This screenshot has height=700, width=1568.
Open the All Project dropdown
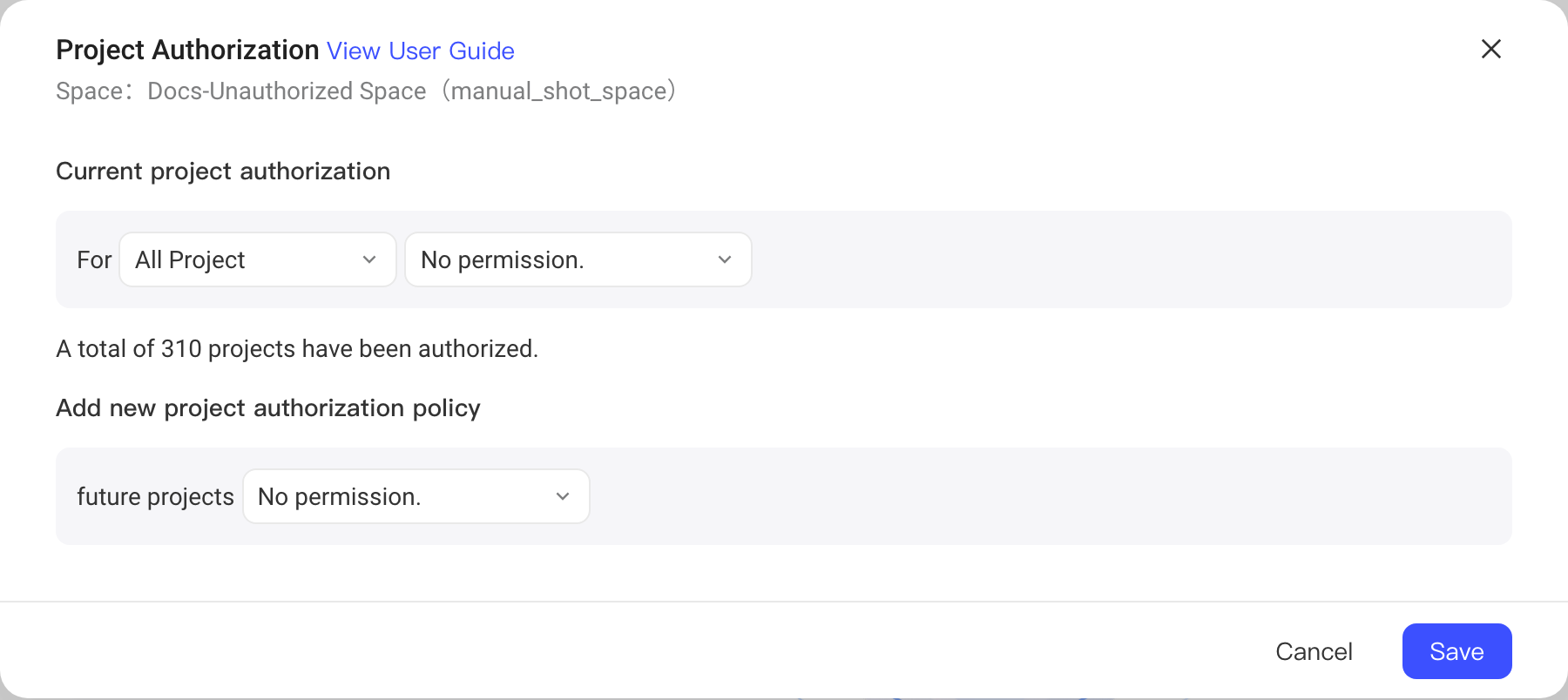click(x=258, y=259)
